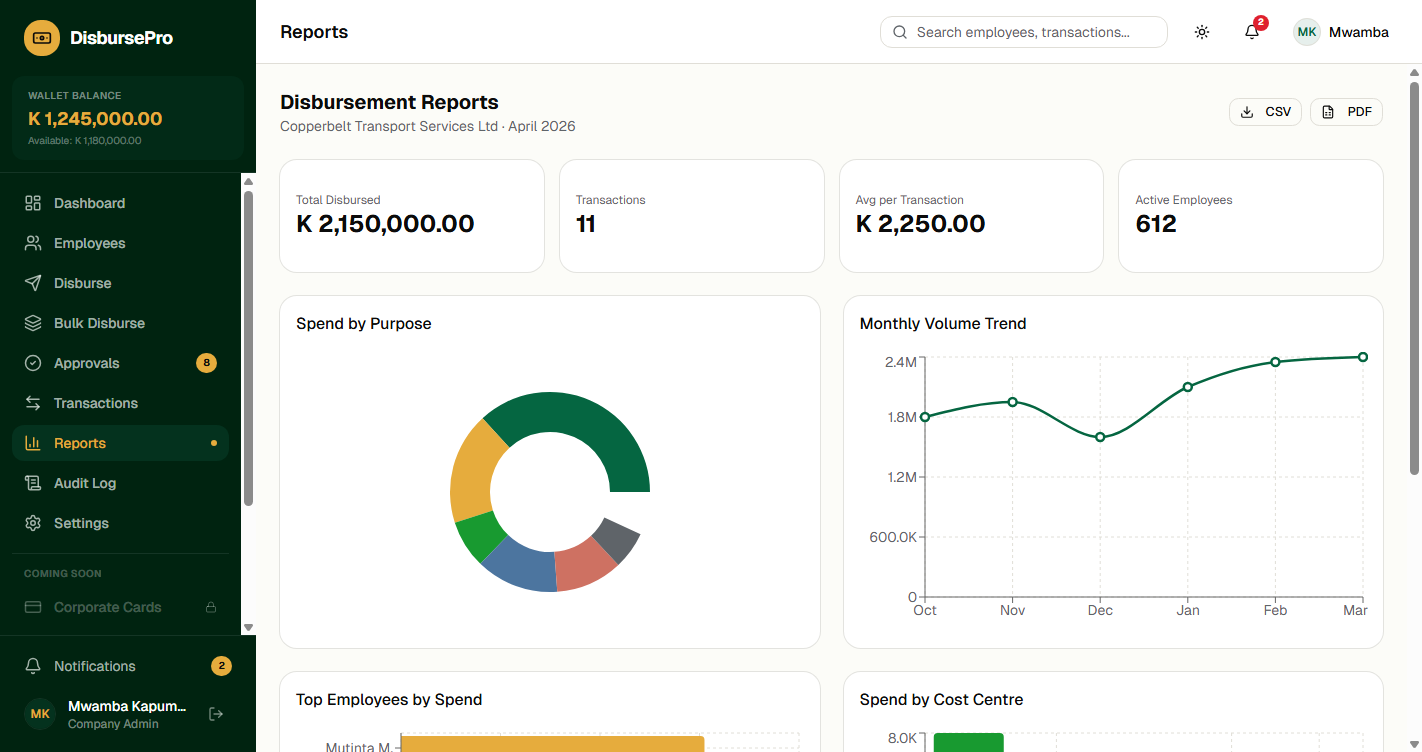Click the DisbursePro wallet logo icon
Image resolution: width=1422 pixels, height=752 pixels.
coord(42,38)
